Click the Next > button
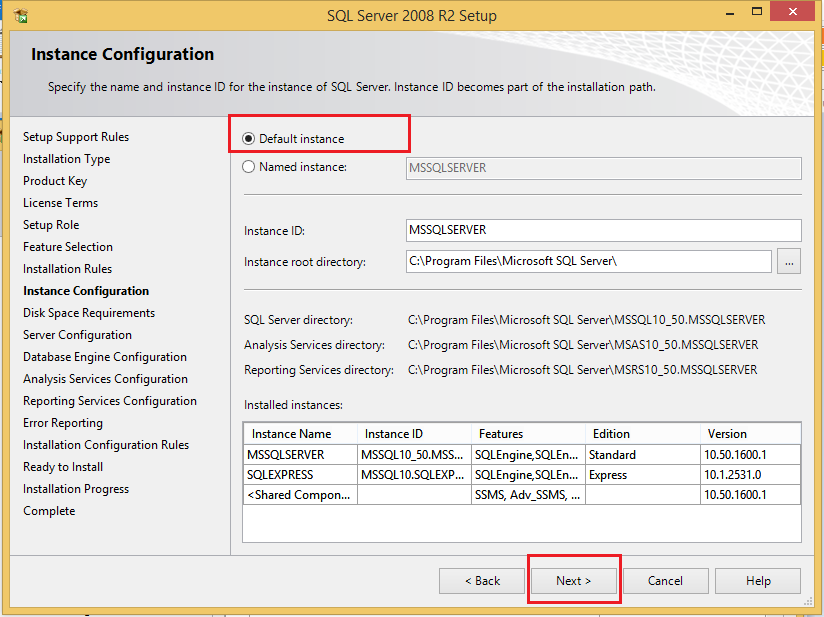 pos(573,580)
